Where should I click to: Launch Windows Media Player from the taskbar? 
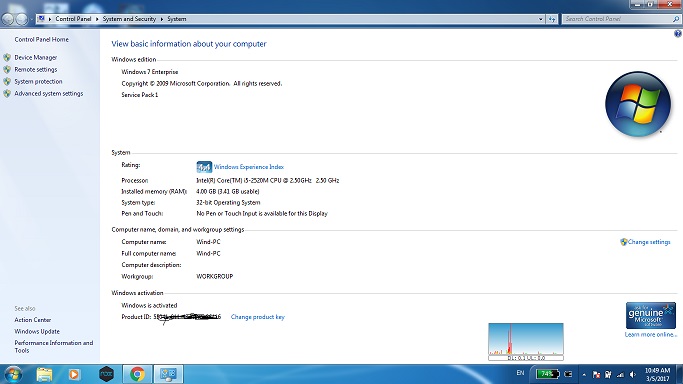click(x=74, y=374)
